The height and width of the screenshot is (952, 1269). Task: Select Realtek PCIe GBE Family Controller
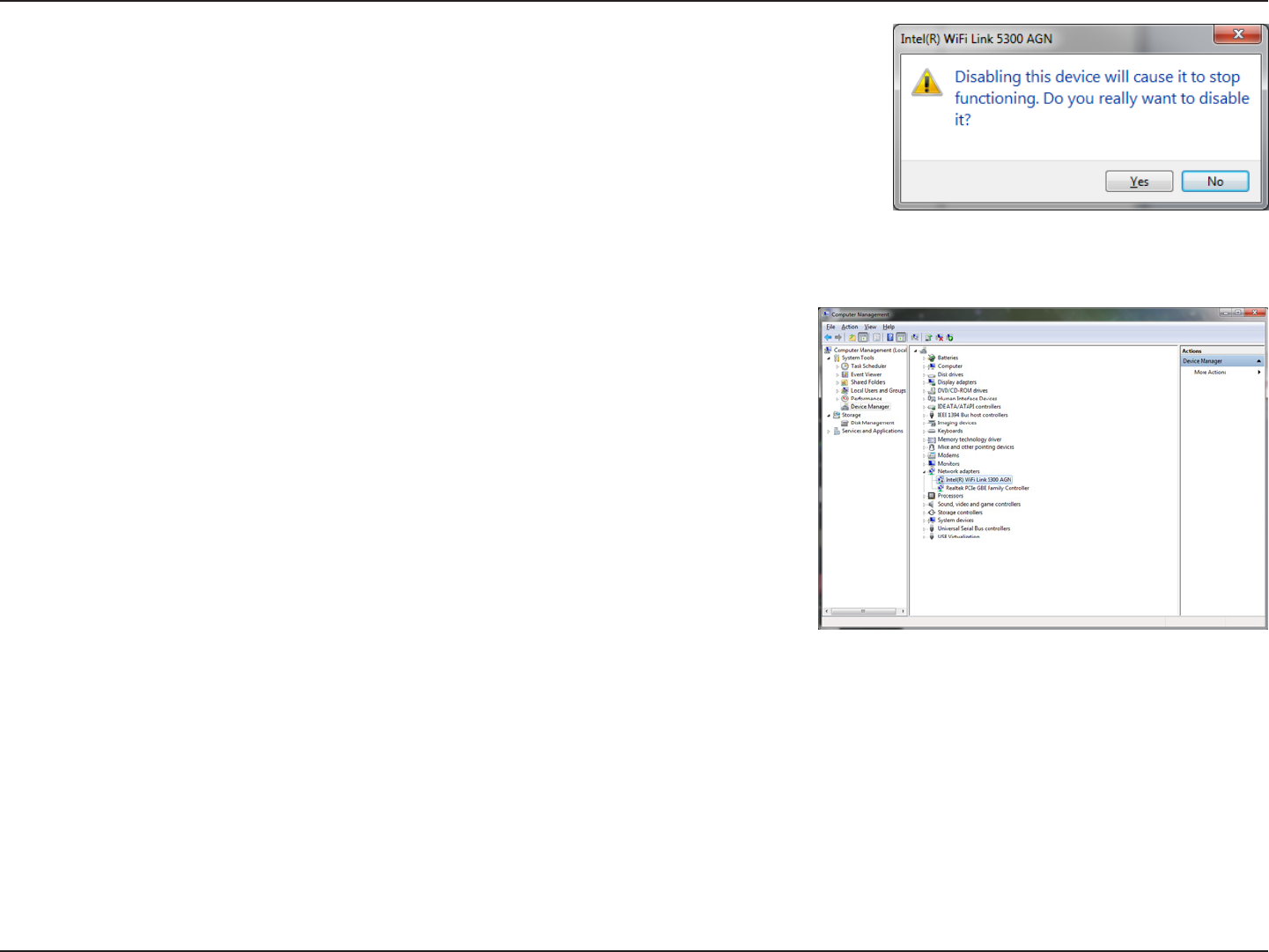point(987,488)
